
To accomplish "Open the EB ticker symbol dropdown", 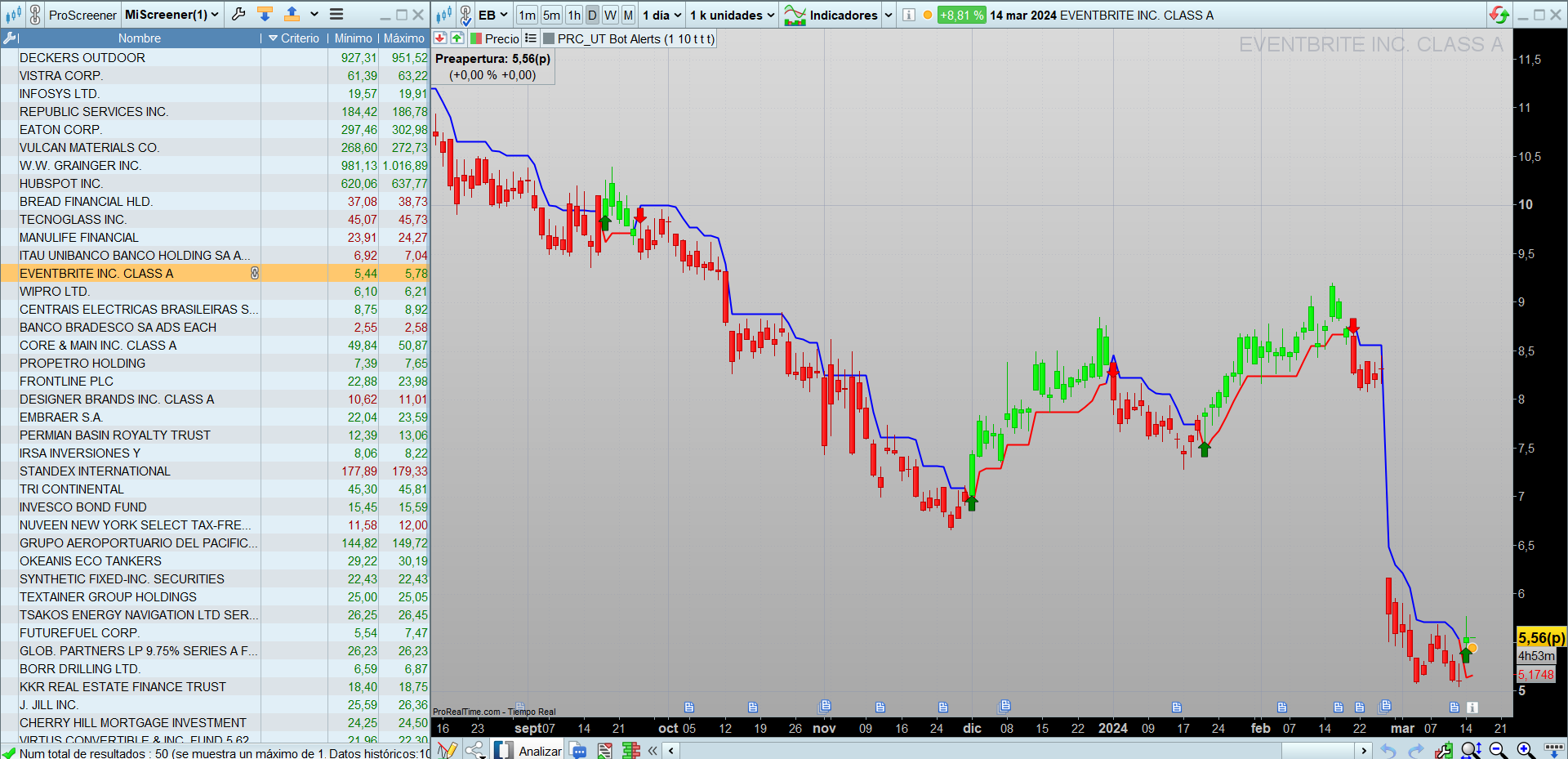I will point(493,15).
